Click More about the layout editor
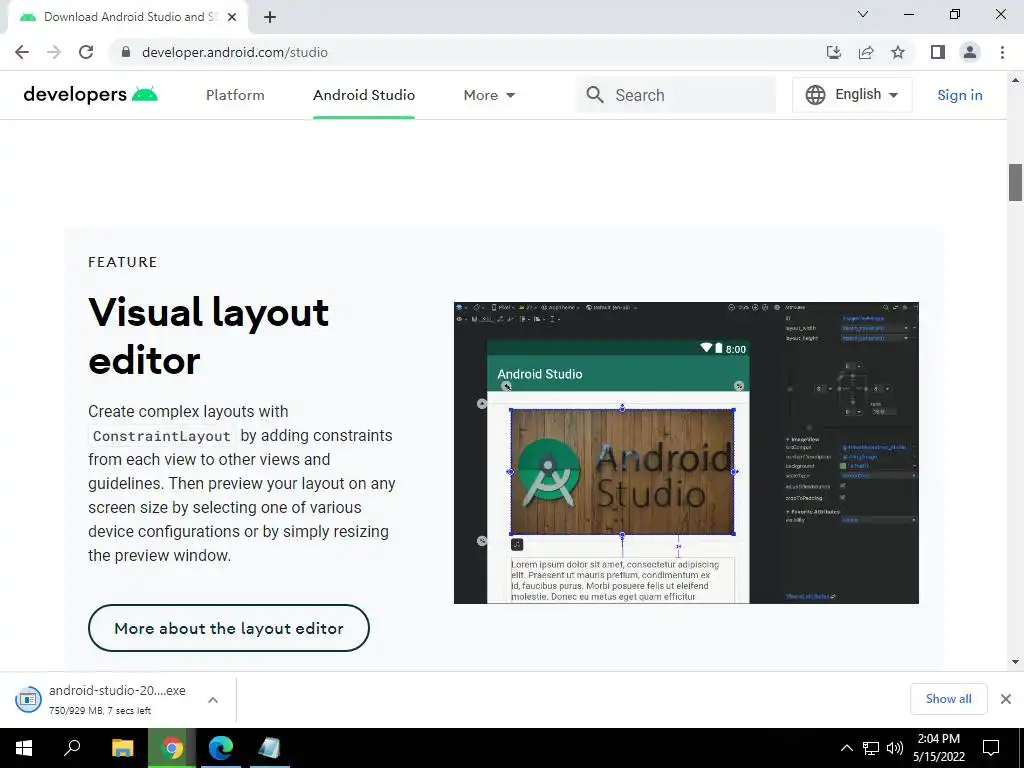 click(229, 628)
